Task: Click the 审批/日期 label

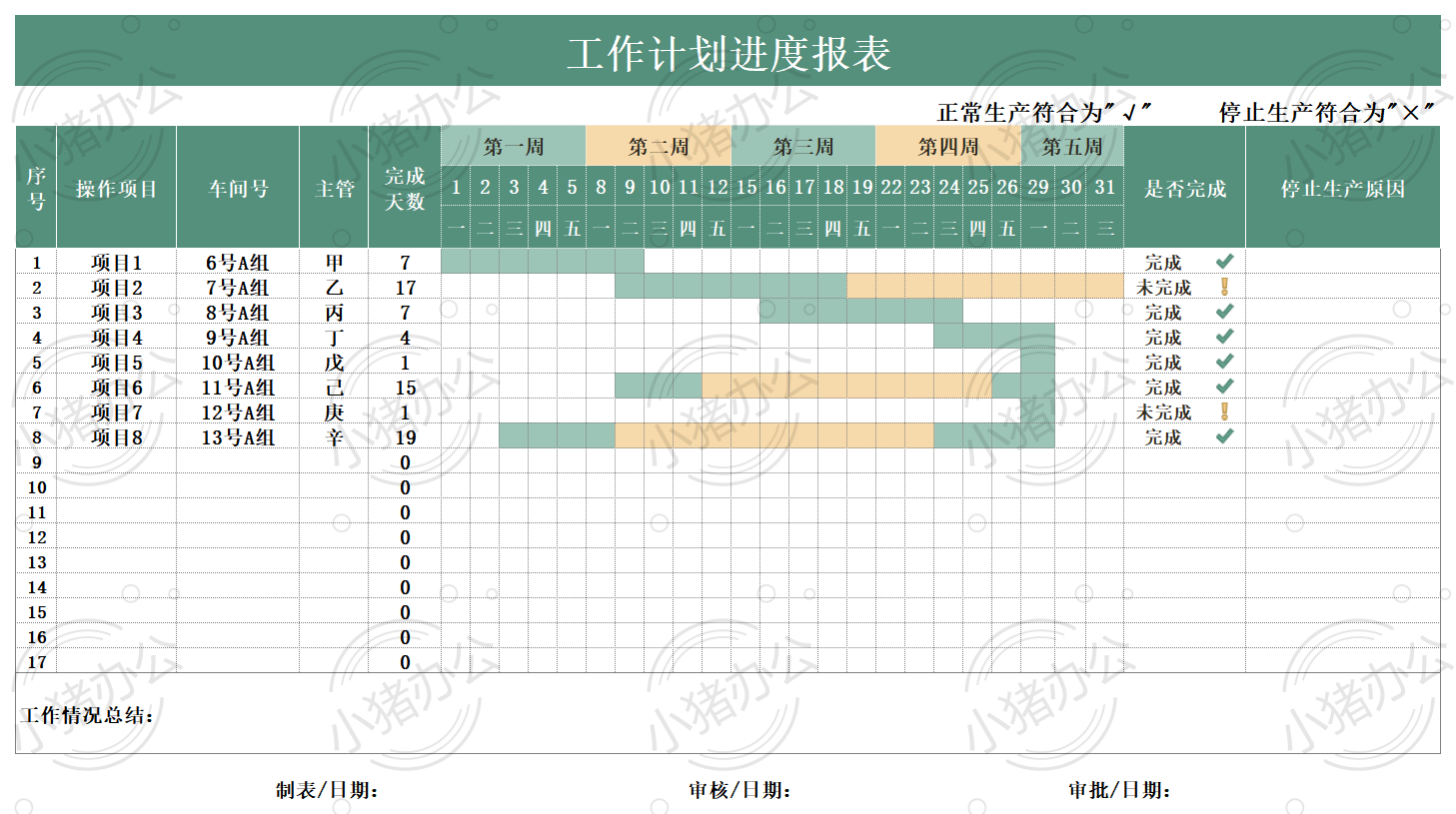Action: 1119,790
